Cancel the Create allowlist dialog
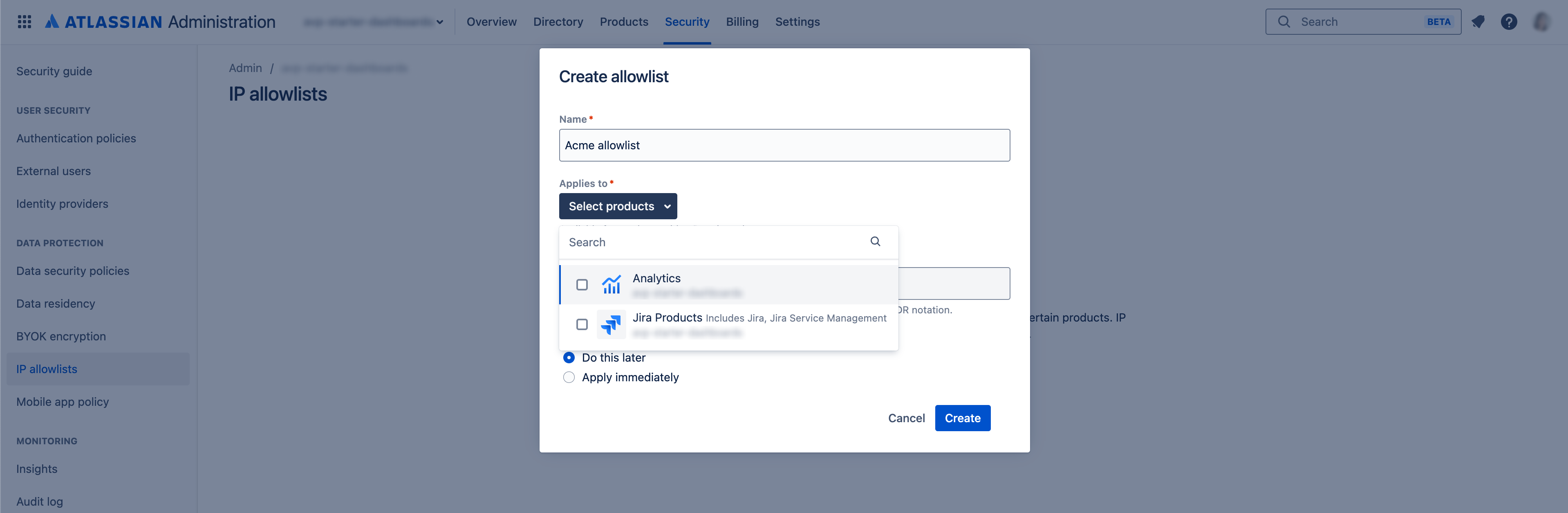 (906, 418)
